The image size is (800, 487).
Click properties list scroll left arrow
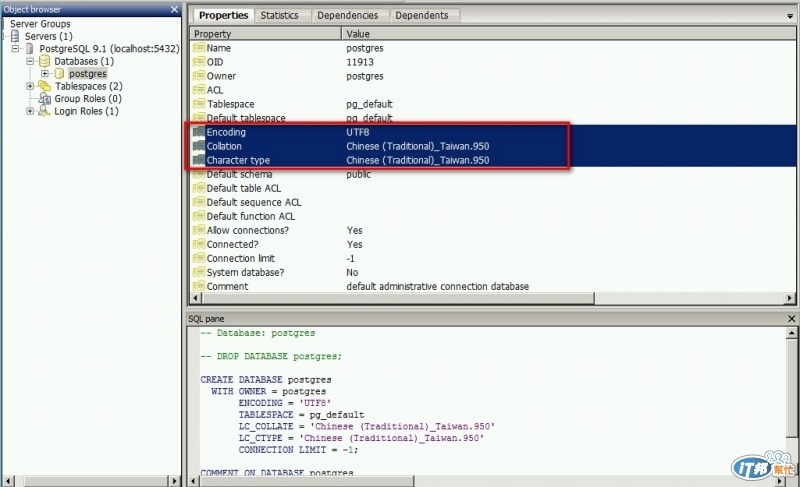point(196,298)
